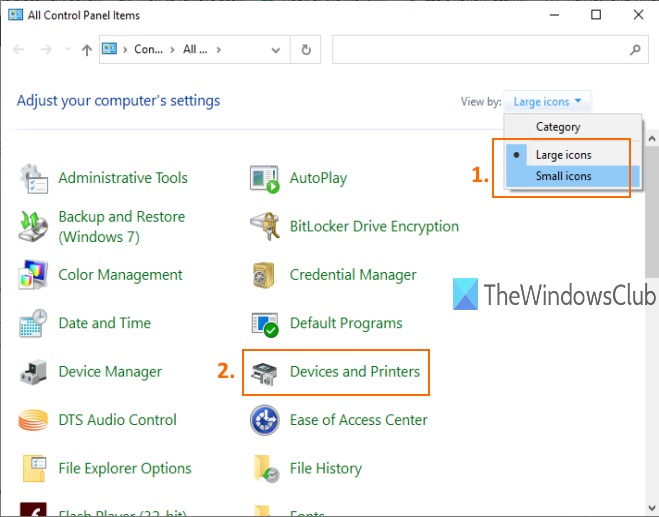
Task: Open address bar history dropdown arrow
Action: [277, 49]
